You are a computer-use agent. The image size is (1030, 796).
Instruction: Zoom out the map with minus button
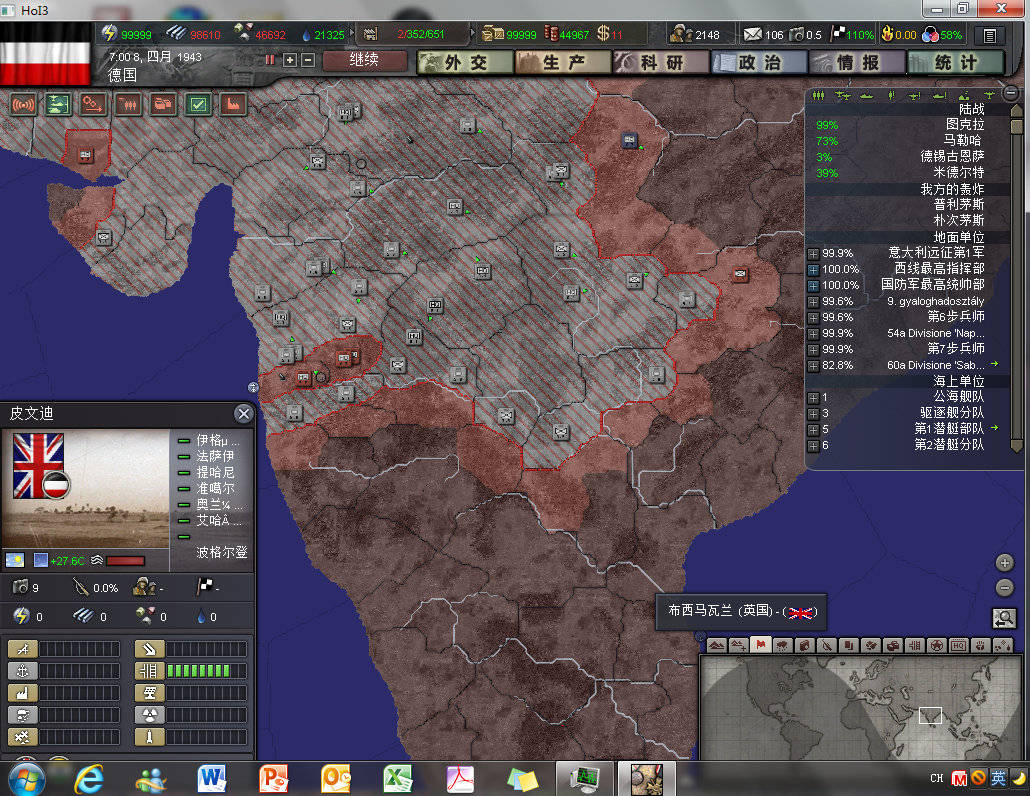tap(1004, 588)
